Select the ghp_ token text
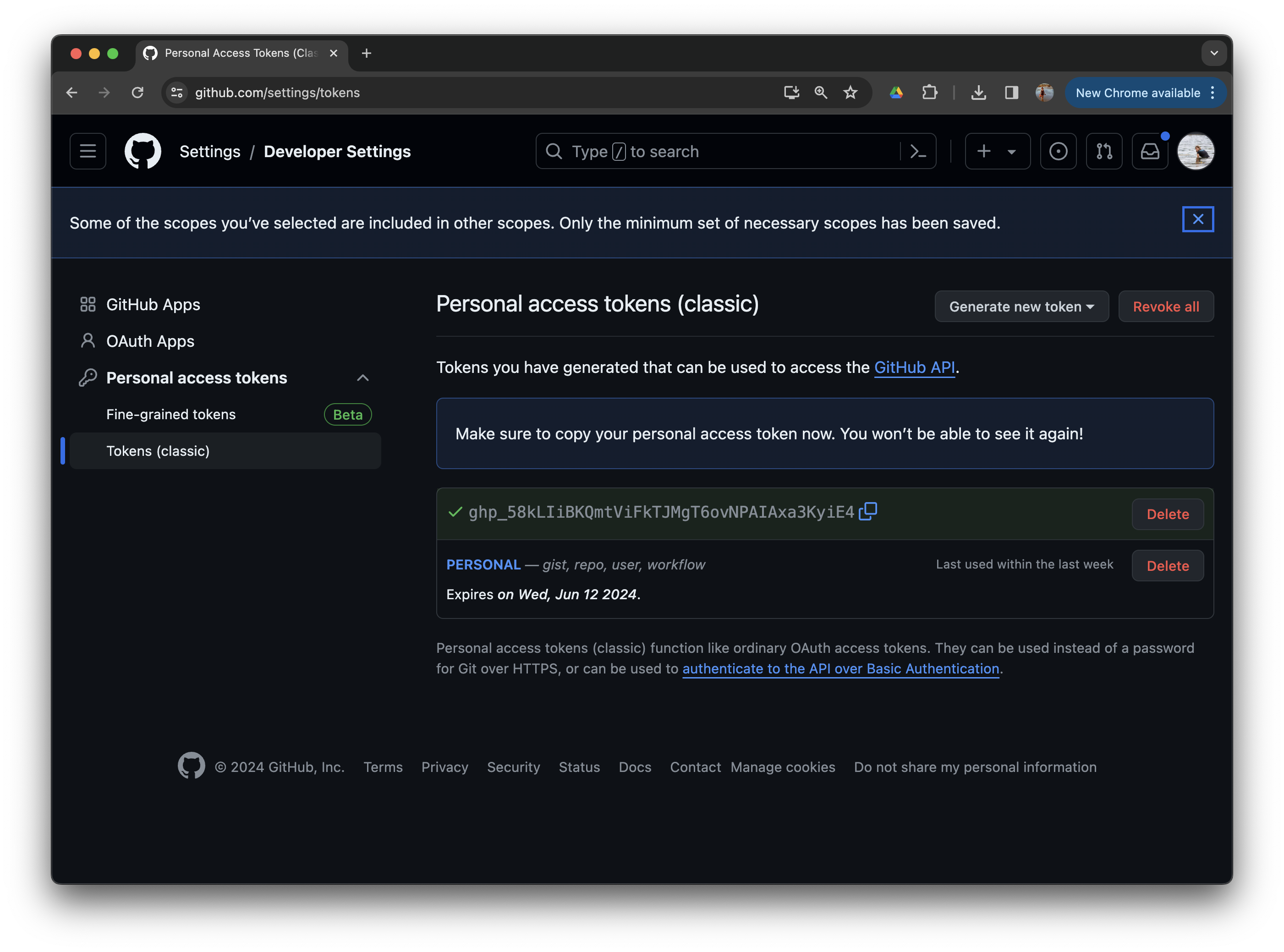 (661, 512)
